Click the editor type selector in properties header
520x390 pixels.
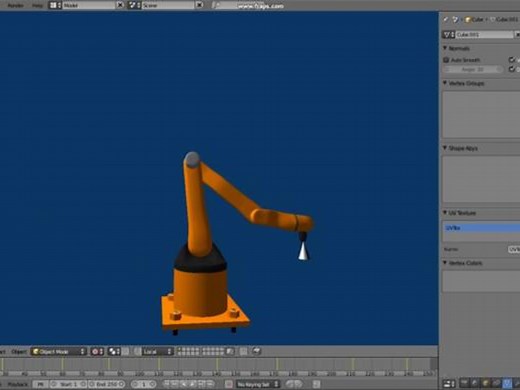(449, 384)
